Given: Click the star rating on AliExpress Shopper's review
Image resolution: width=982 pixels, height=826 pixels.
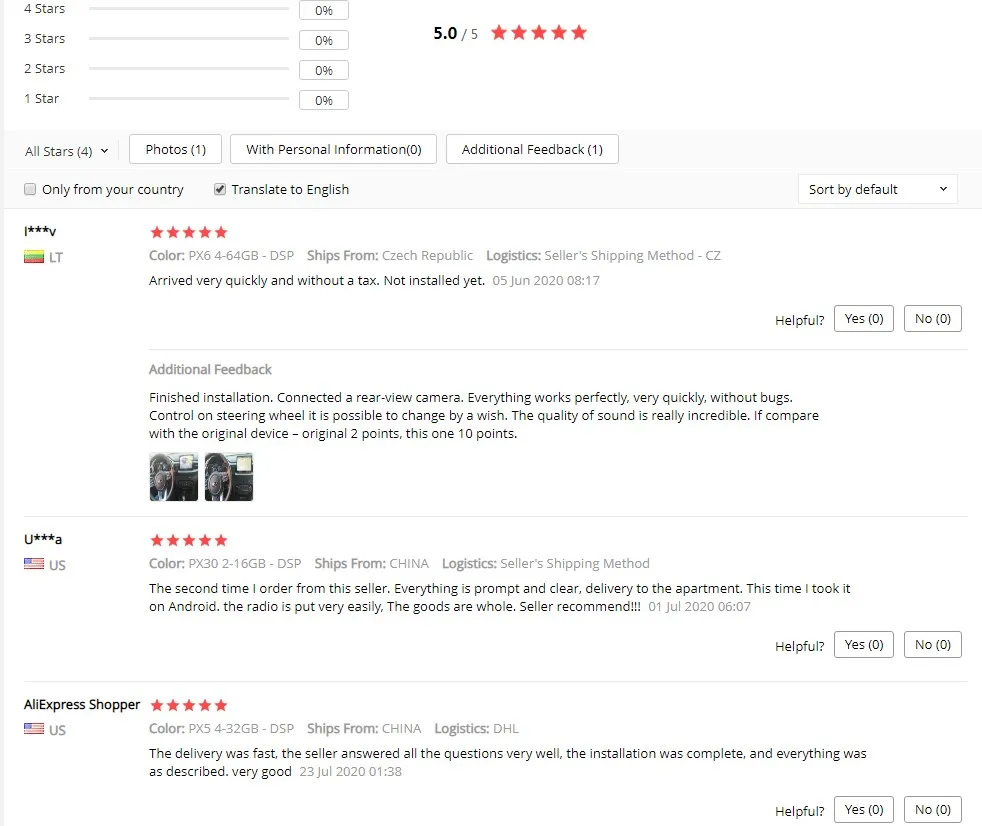Looking at the screenshot, I should 189,706.
